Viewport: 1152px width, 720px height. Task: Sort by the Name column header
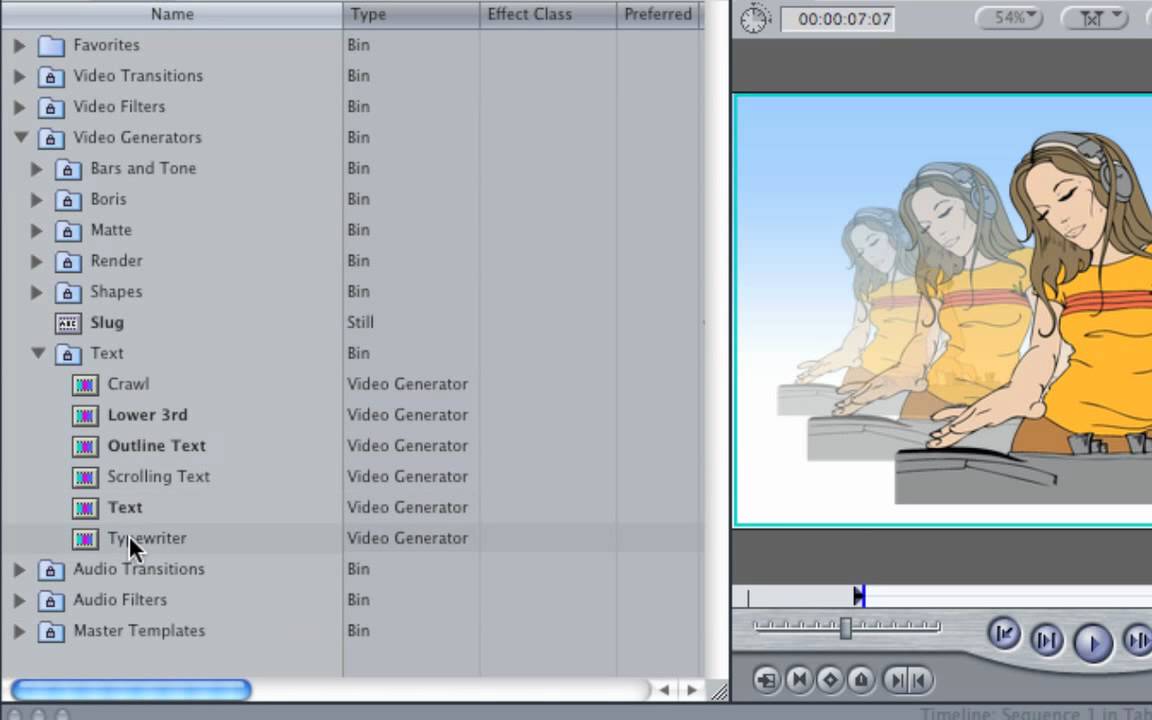point(172,15)
